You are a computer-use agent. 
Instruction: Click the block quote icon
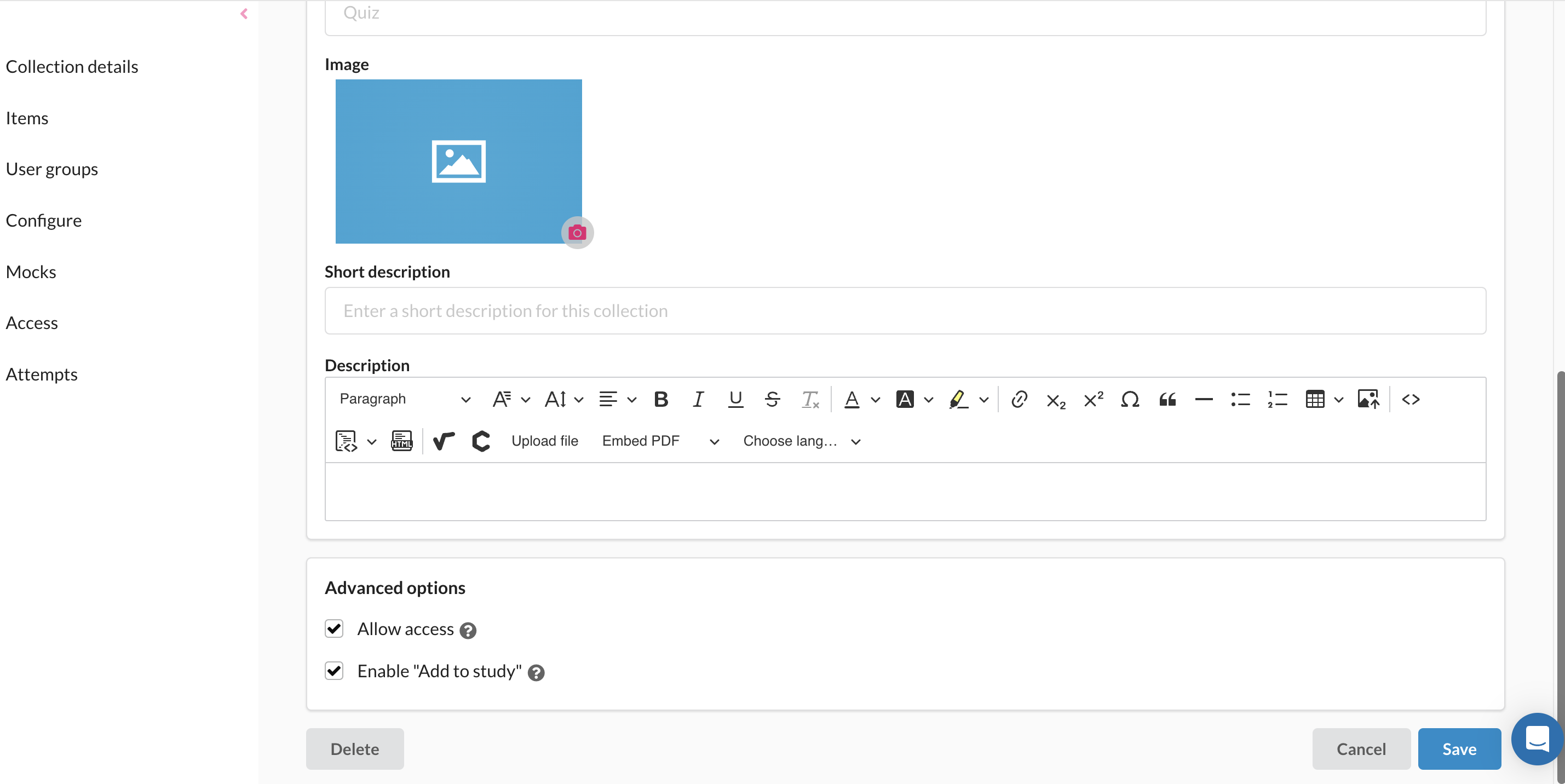coord(1167,399)
